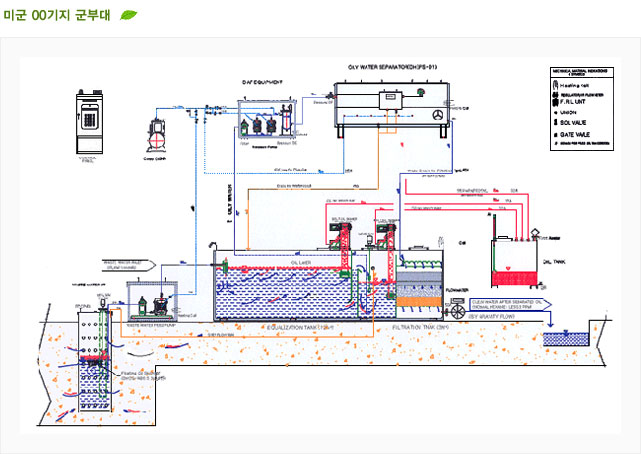This screenshot has width=641, height=454.
Task: Click the green leaf icon beside the title
Action: (x=128, y=15)
